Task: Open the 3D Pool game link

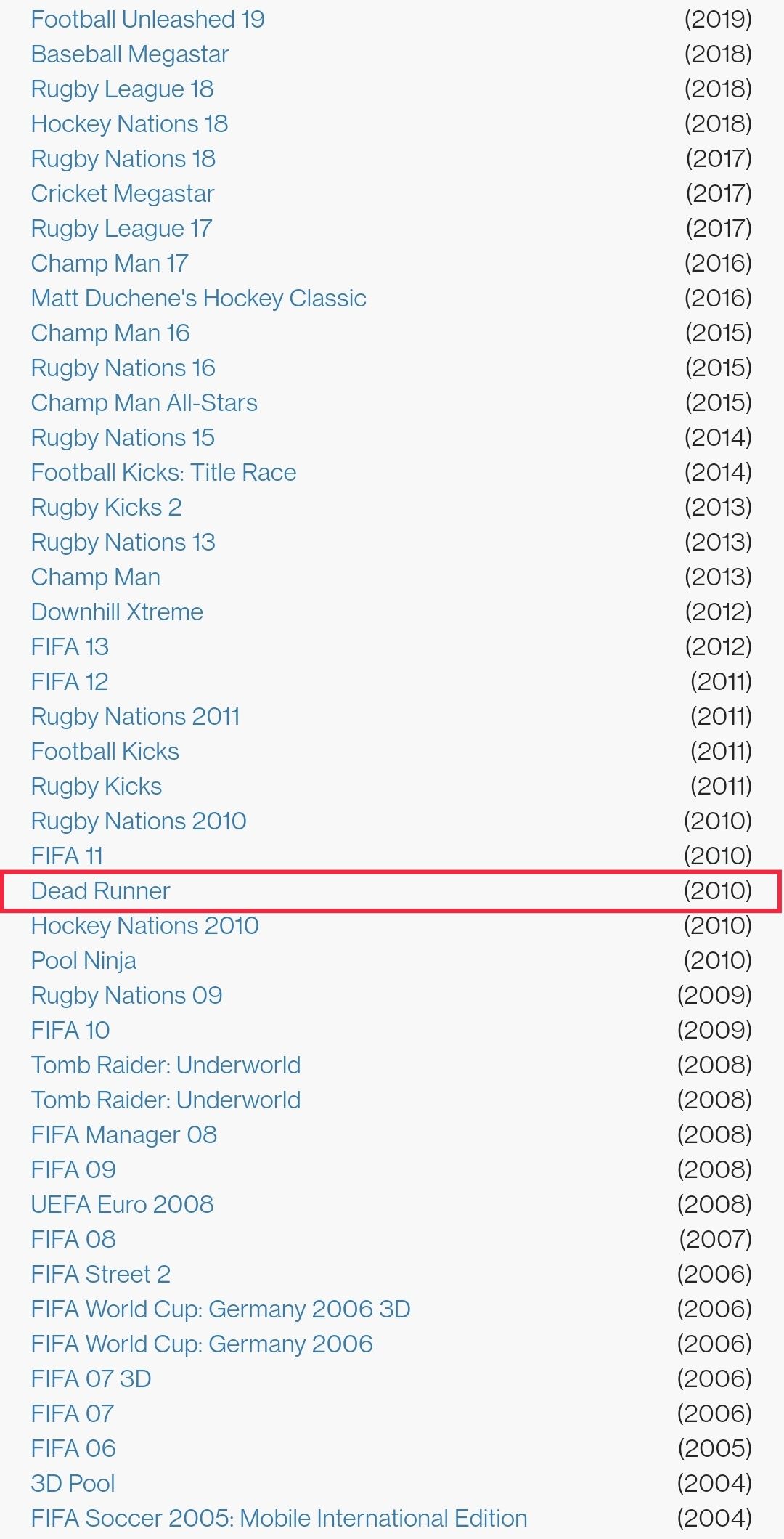Action: 73,1484
